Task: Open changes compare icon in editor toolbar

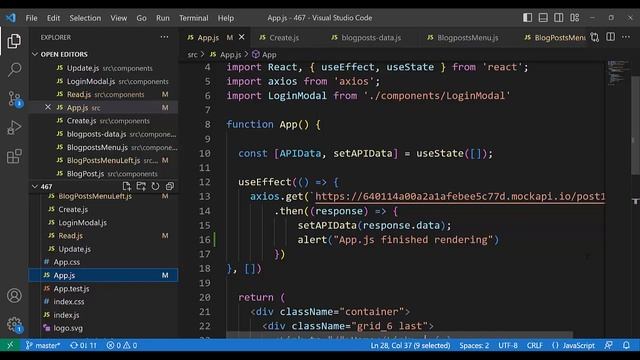Action: click(595, 37)
